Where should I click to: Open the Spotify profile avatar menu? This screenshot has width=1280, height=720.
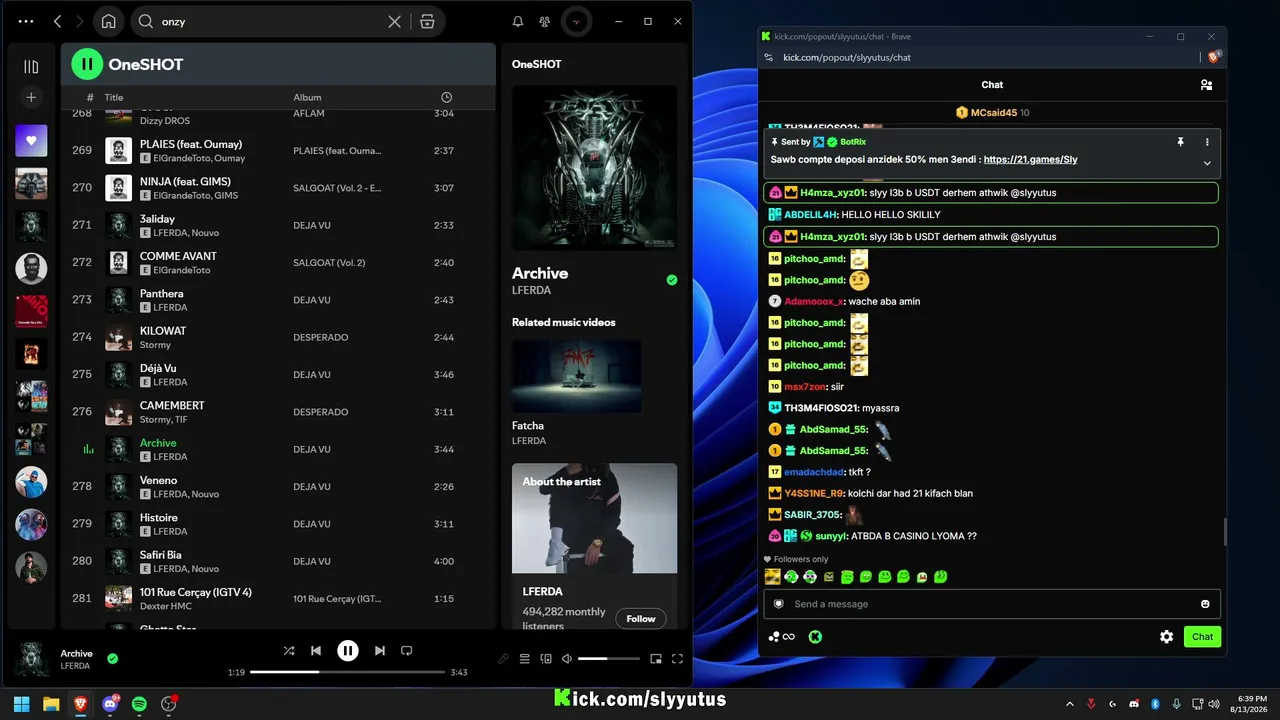tap(576, 21)
